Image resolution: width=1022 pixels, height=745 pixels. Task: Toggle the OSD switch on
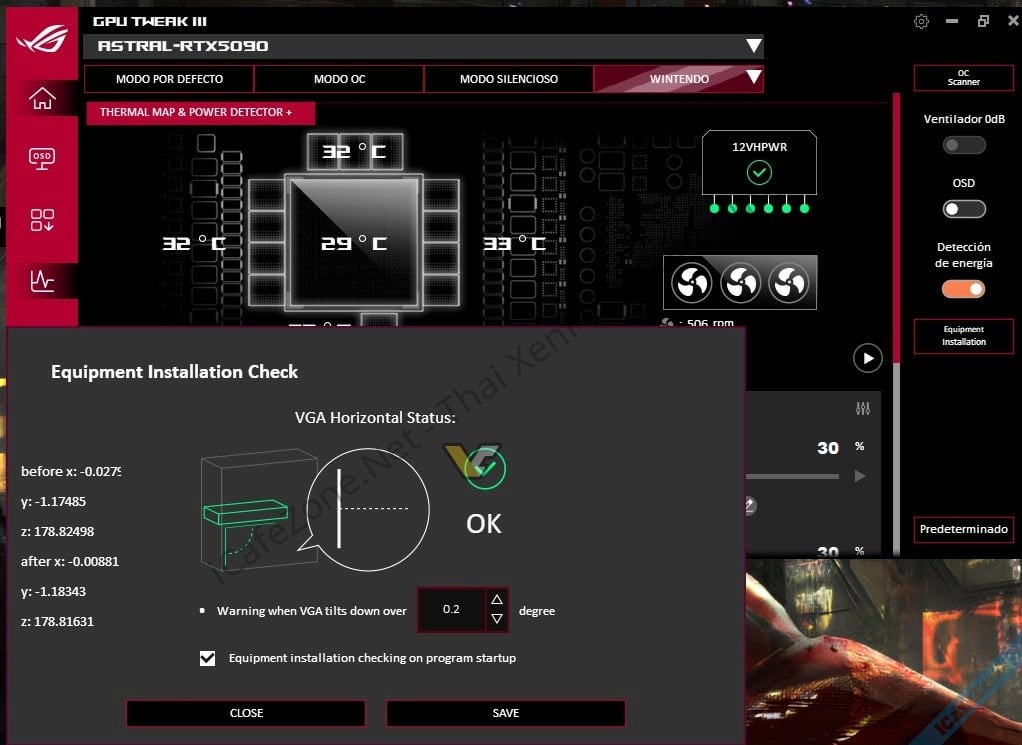[x=963, y=208]
